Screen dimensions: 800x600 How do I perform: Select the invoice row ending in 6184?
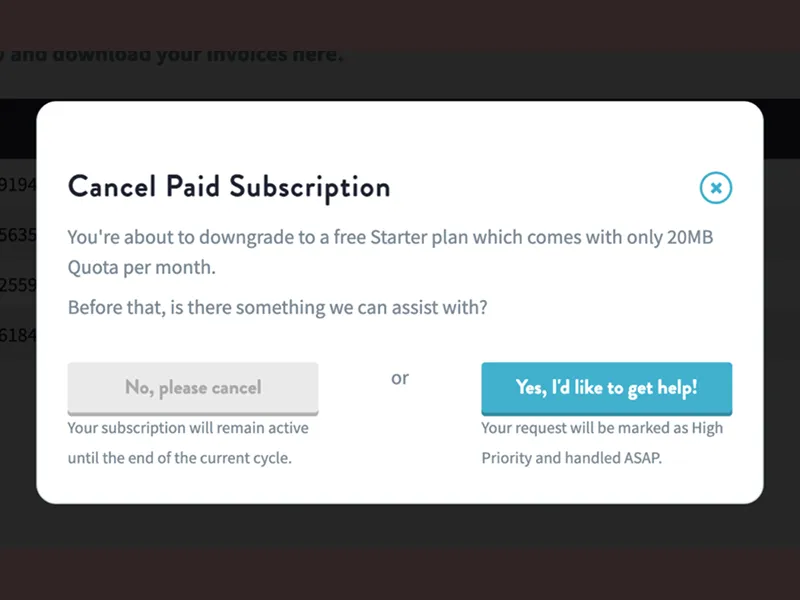tap(17, 335)
